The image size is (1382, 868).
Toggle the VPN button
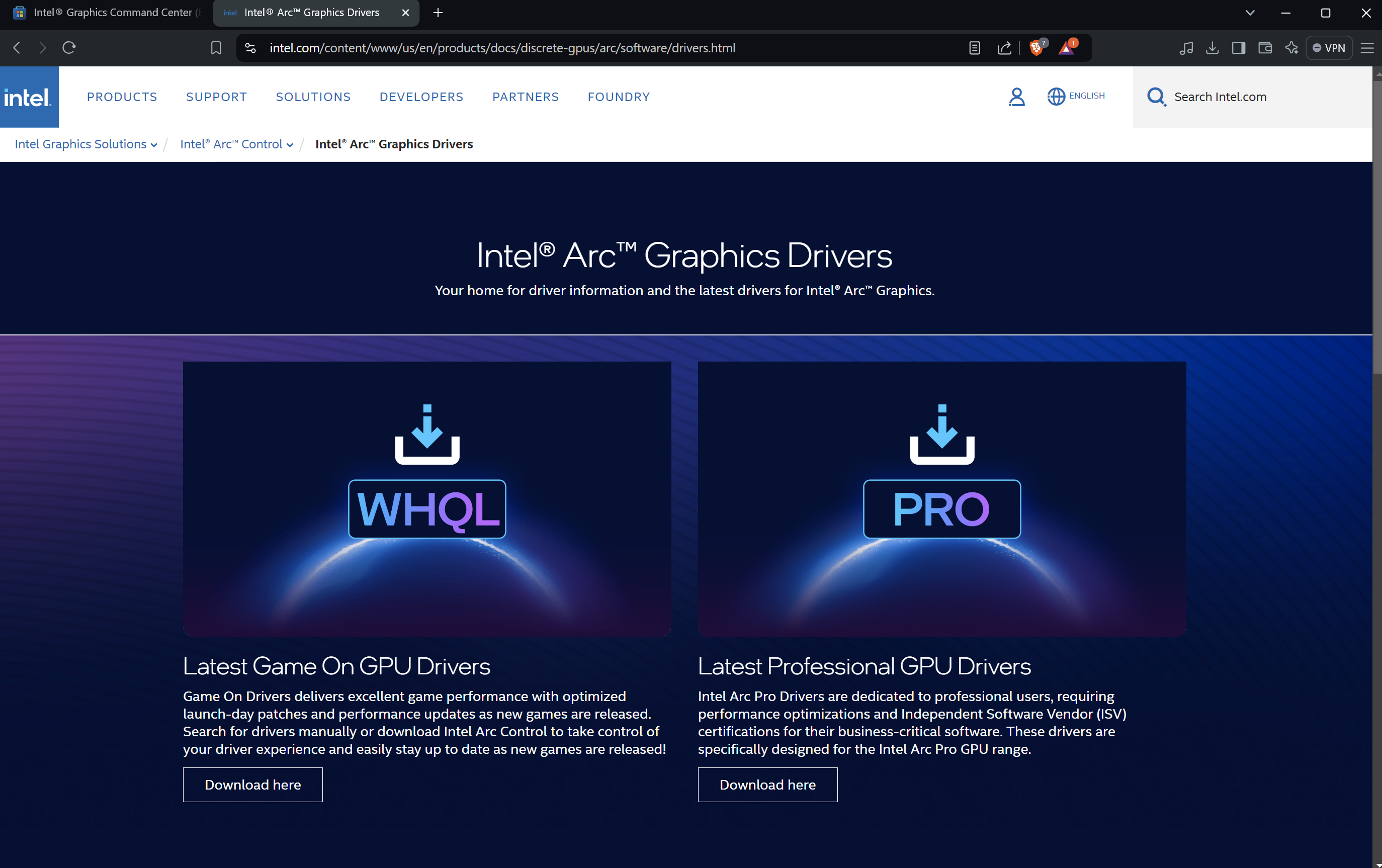click(1329, 48)
